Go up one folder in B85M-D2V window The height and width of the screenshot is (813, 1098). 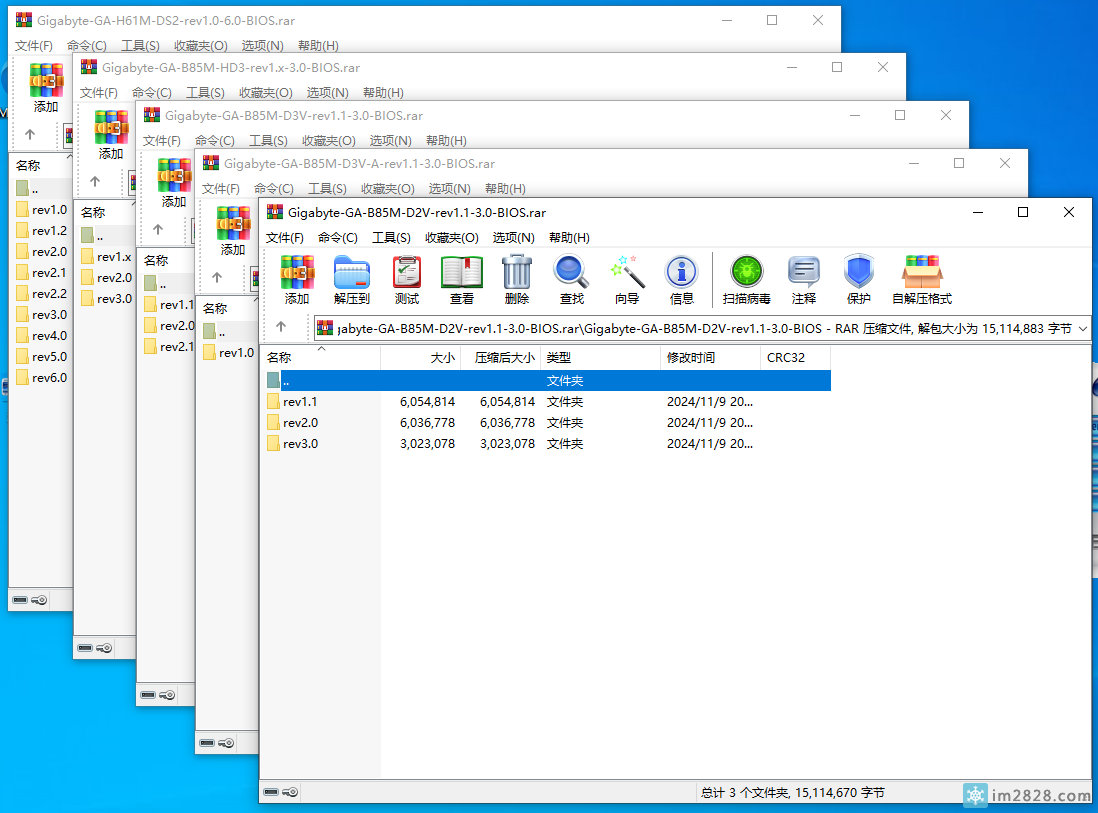click(281, 327)
